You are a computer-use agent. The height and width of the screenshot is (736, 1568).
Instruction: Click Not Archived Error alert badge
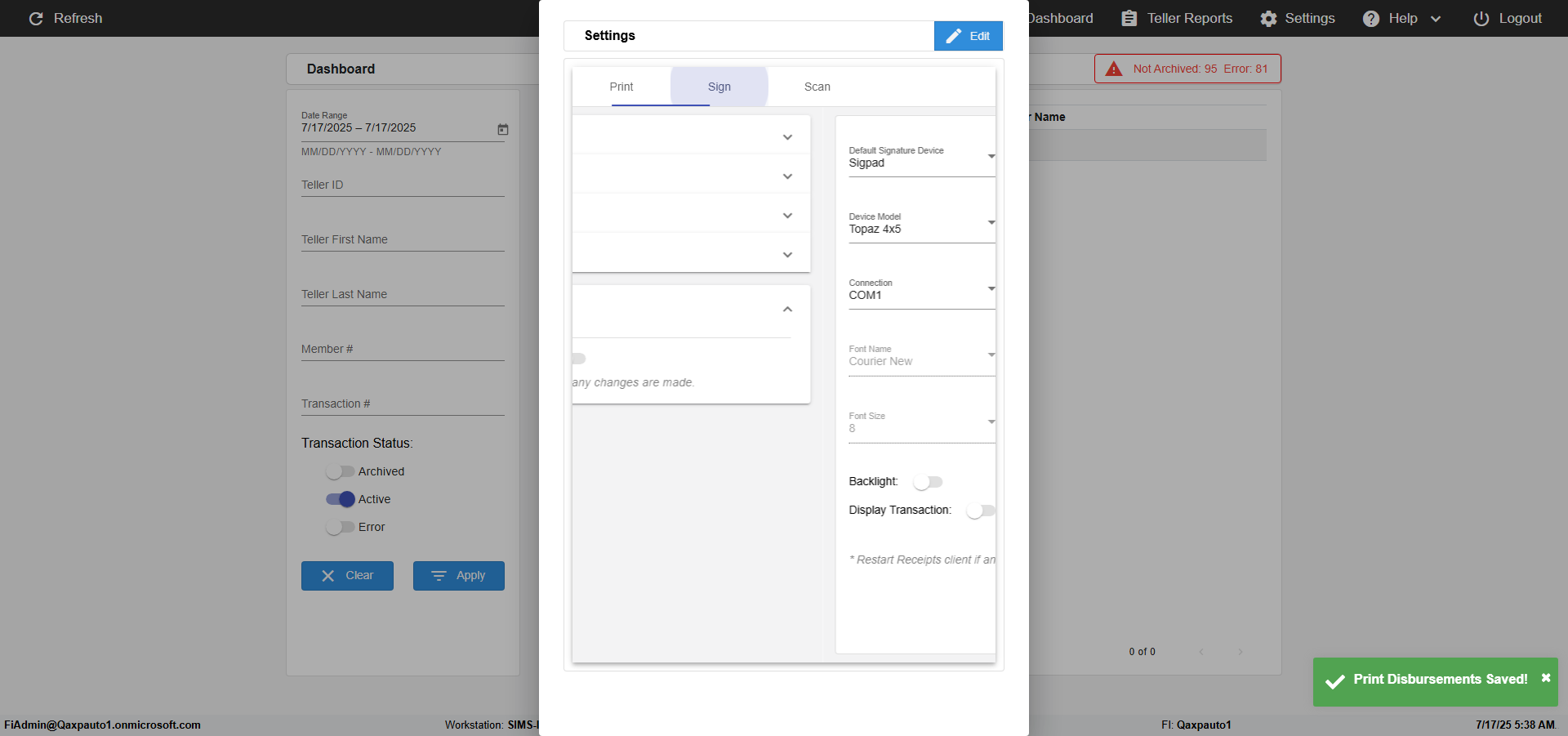pyautogui.click(x=1187, y=69)
